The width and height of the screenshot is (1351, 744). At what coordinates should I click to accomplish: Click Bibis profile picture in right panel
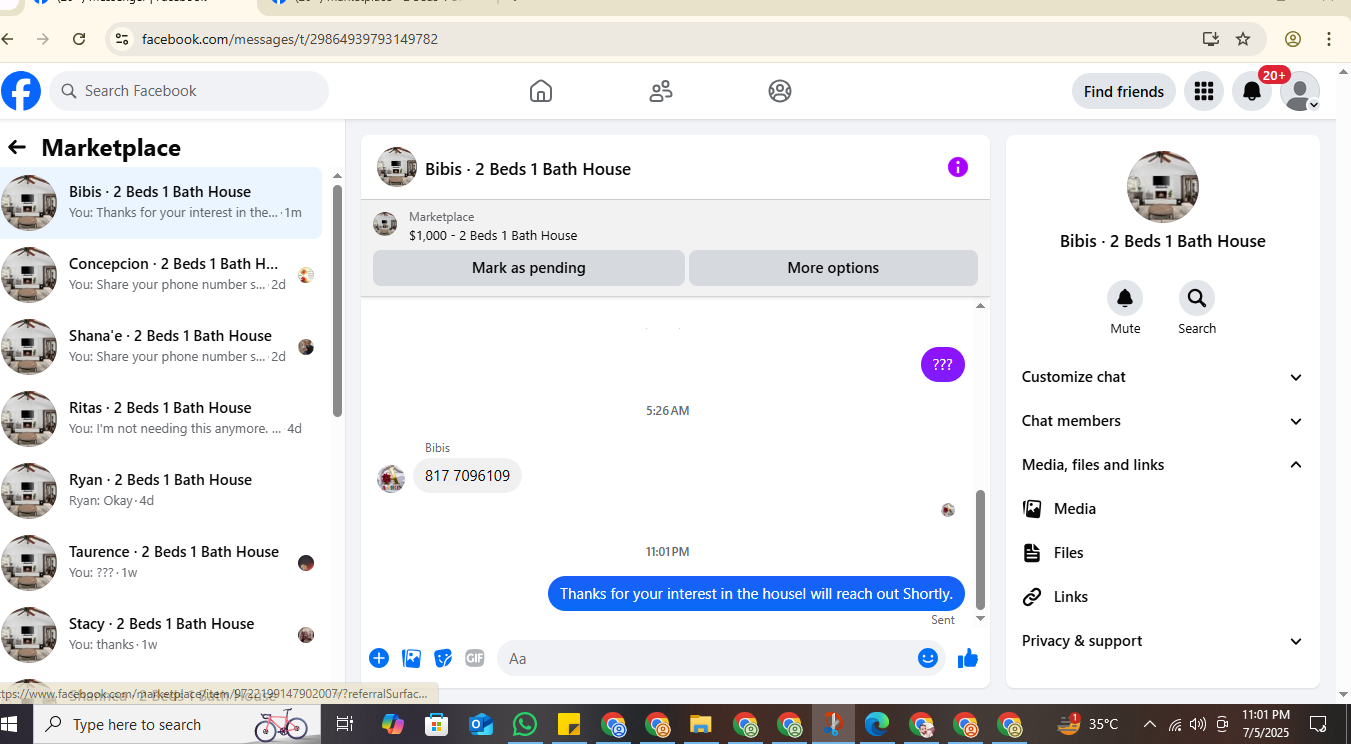(x=1162, y=187)
